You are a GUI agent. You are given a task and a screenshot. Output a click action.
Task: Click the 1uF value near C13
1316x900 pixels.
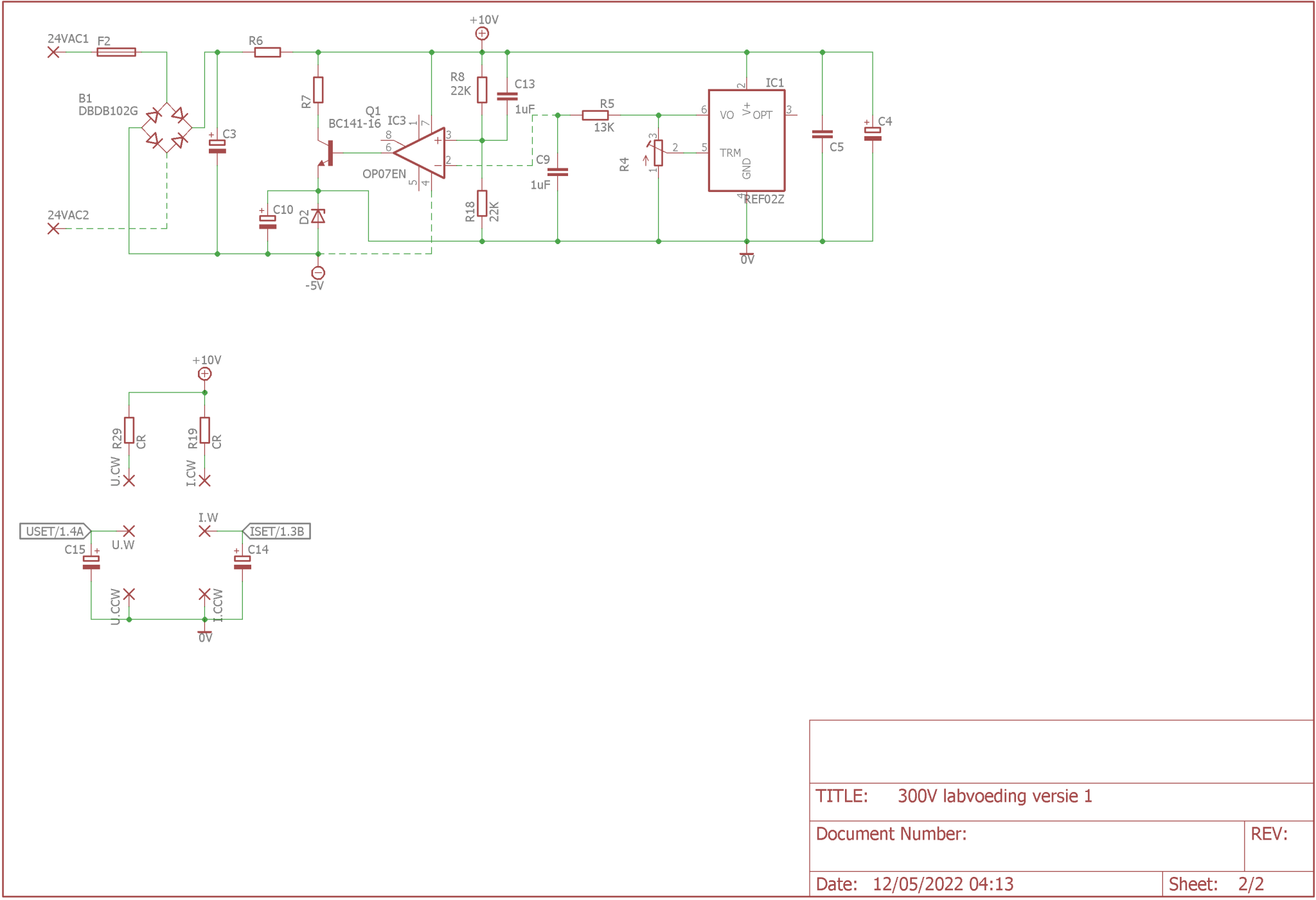(x=525, y=109)
